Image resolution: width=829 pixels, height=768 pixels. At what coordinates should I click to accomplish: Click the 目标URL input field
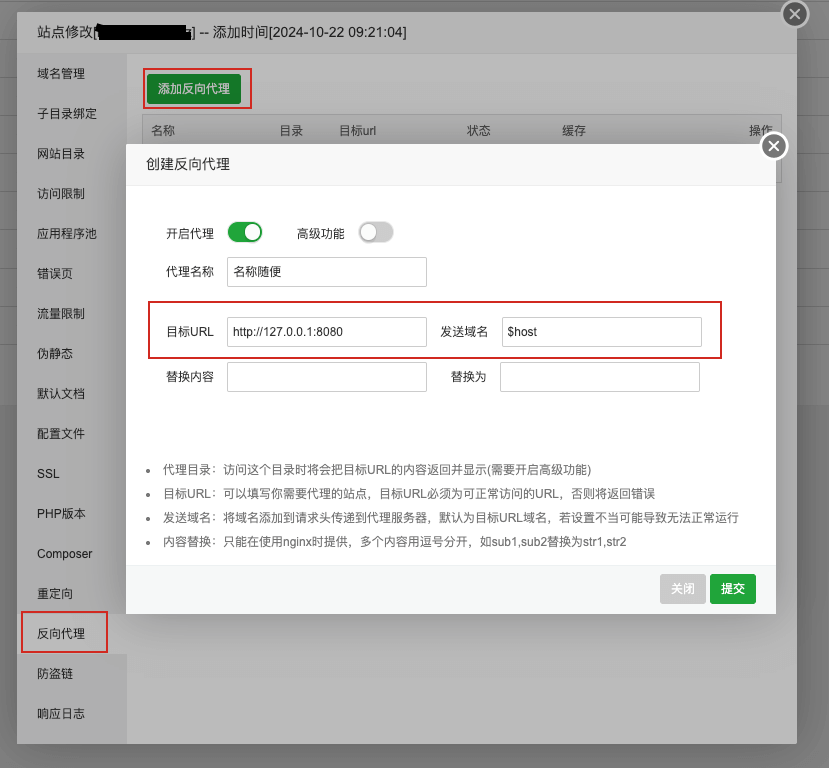pos(326,332)
